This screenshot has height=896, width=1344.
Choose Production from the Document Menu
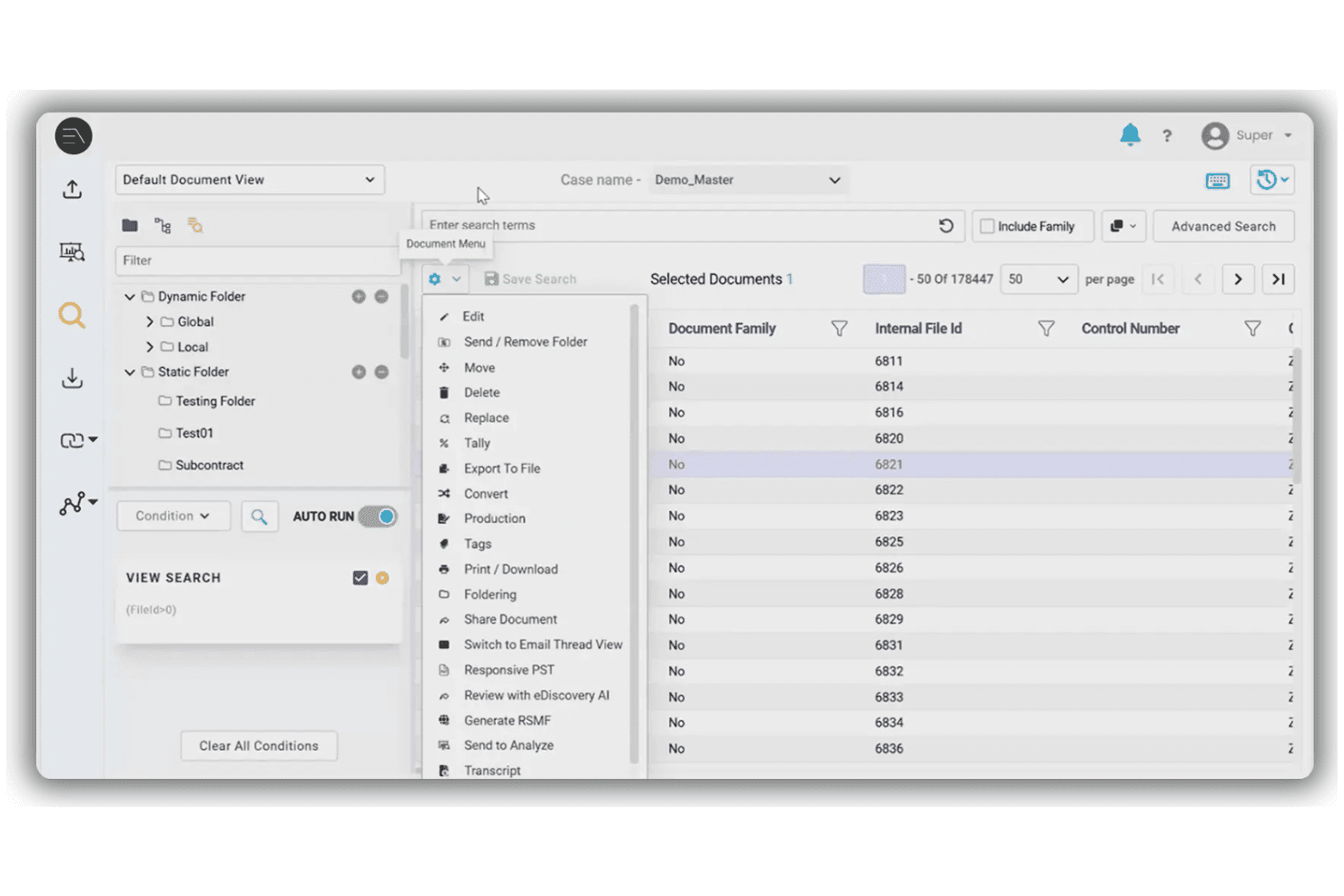[494, 518]
